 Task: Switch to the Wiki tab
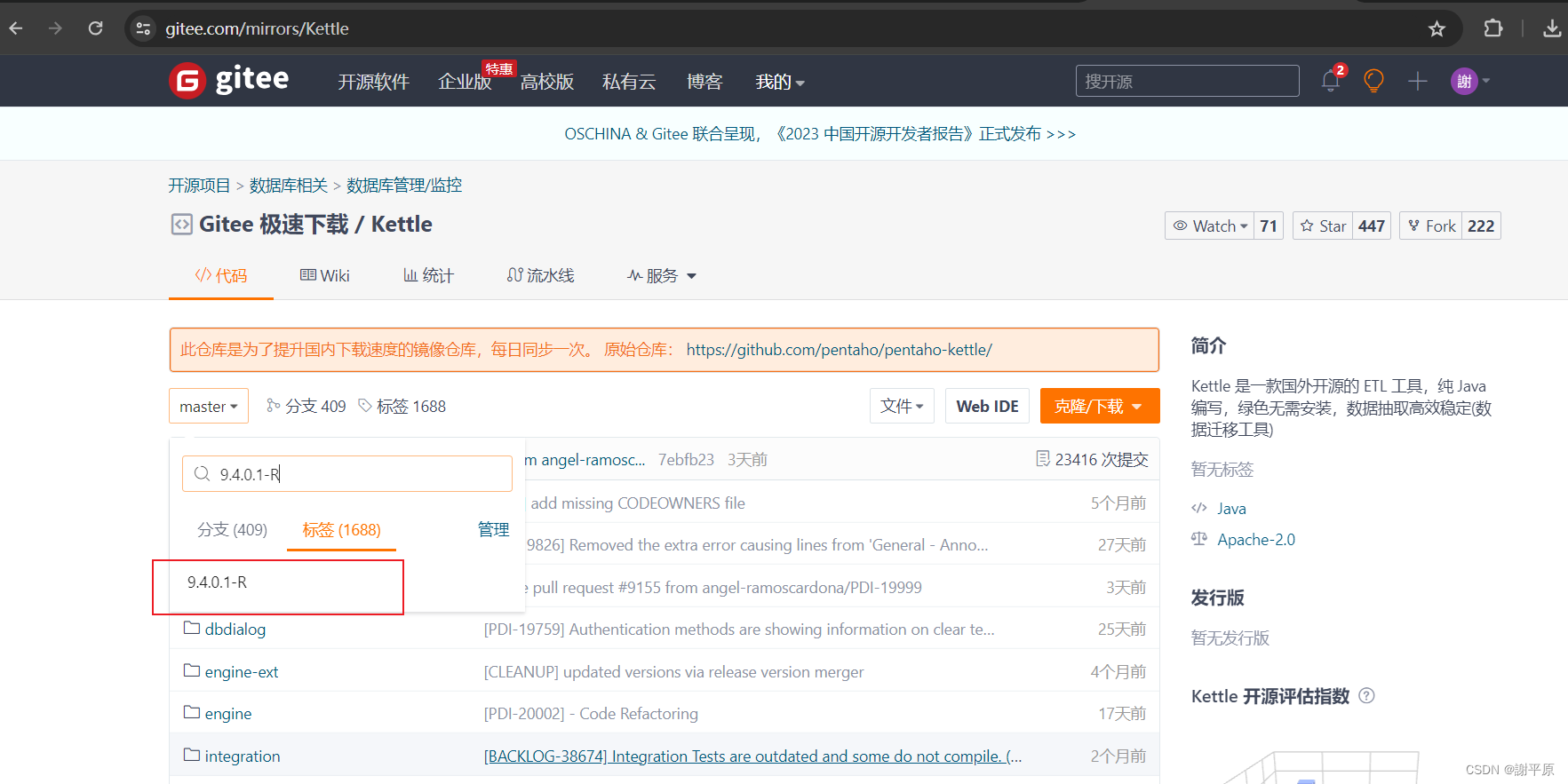pos(325,275)
